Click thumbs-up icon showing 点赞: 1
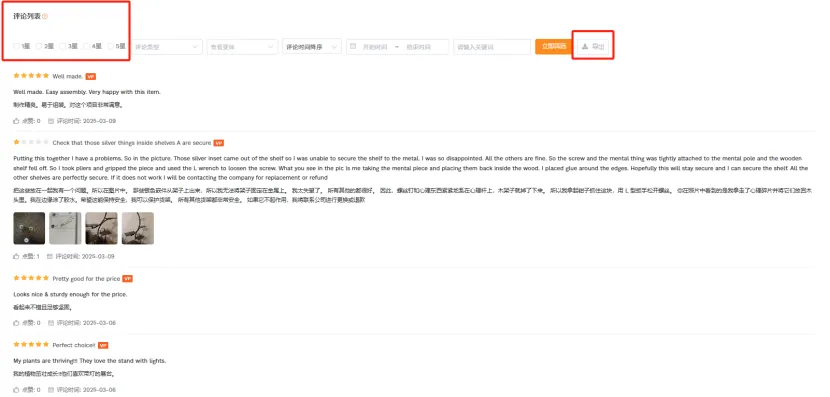The height and width of the screenshot is (397, 830). 16,256
